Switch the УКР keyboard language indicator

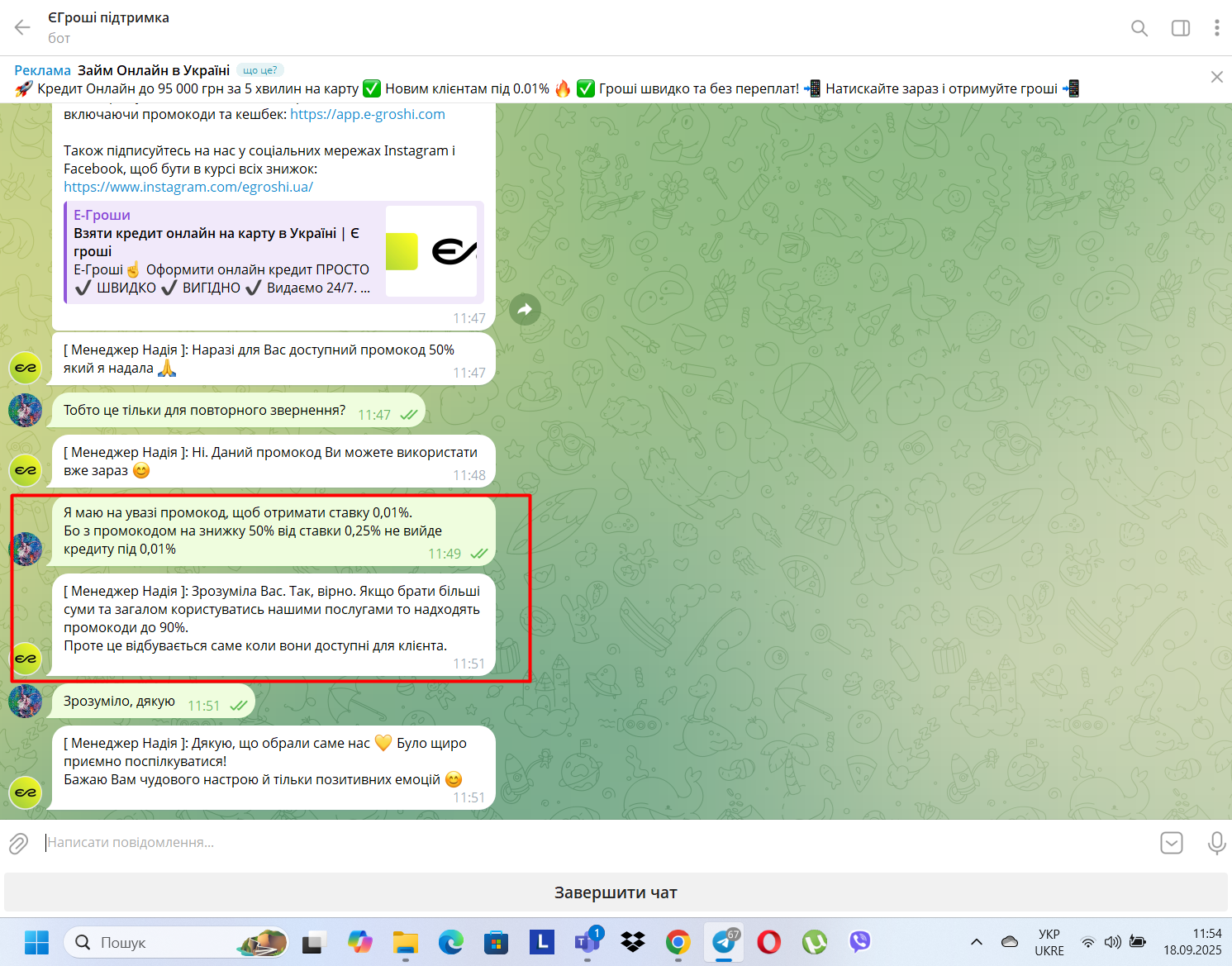coord(1049,942)
